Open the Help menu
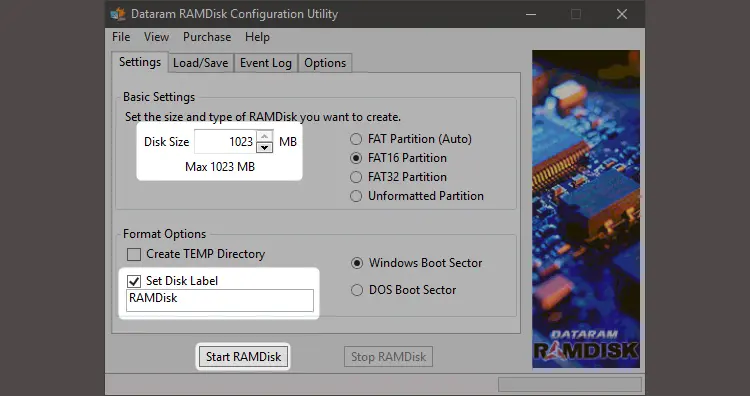The height and width of the screenshot is (396, 750). (257, 37)
